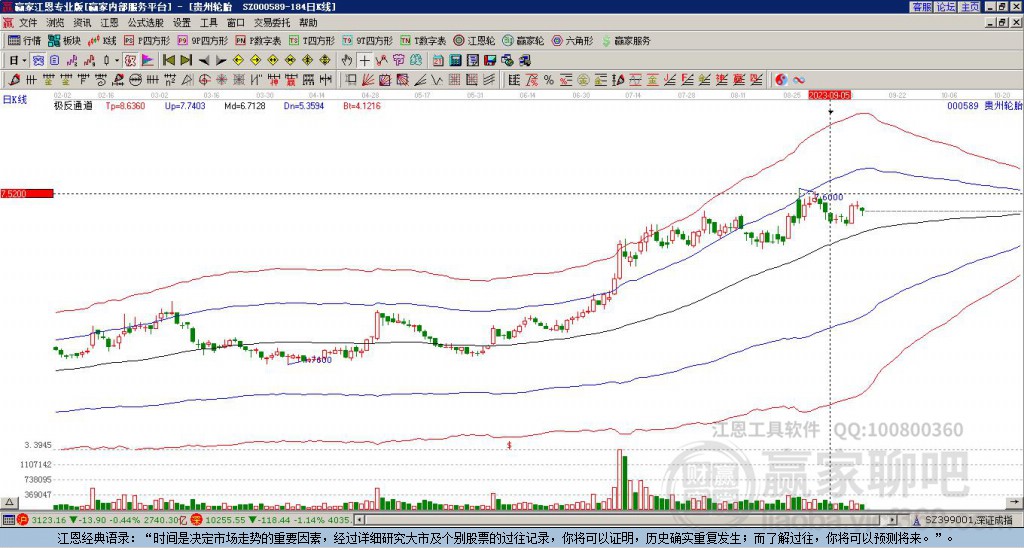Open the 文件 menu
Image resolution: width=1024 pixels, height=548 pixels.
[28, 23]
